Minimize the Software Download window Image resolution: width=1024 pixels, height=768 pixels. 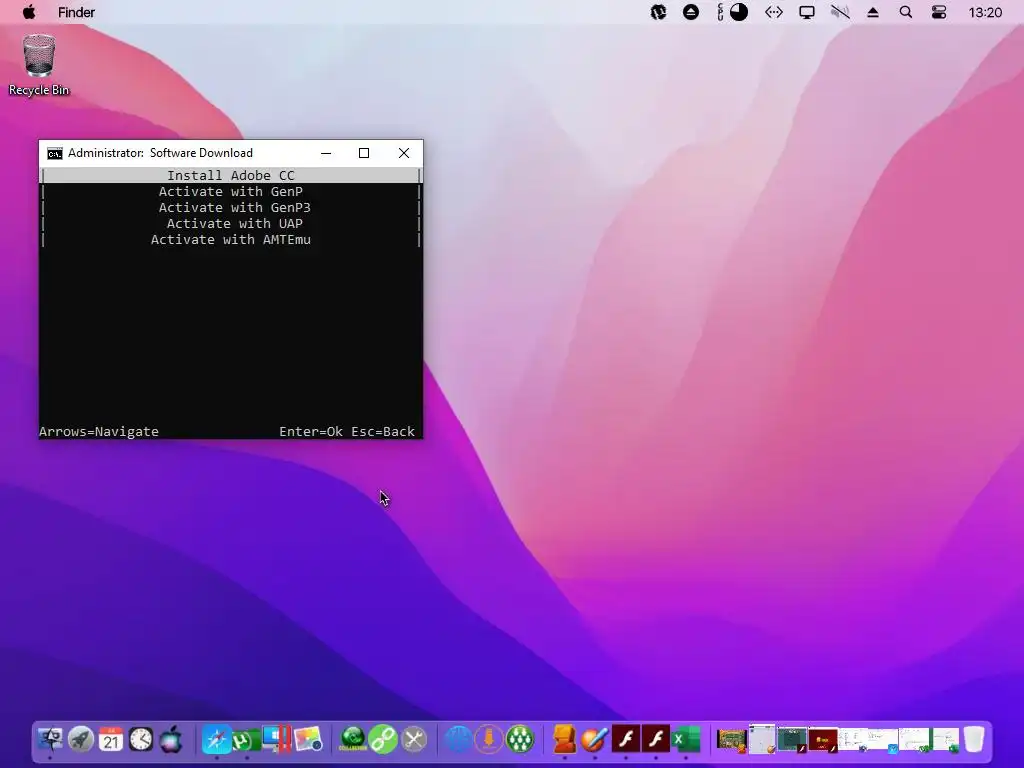pyautogui.click(x=326, y=153)
